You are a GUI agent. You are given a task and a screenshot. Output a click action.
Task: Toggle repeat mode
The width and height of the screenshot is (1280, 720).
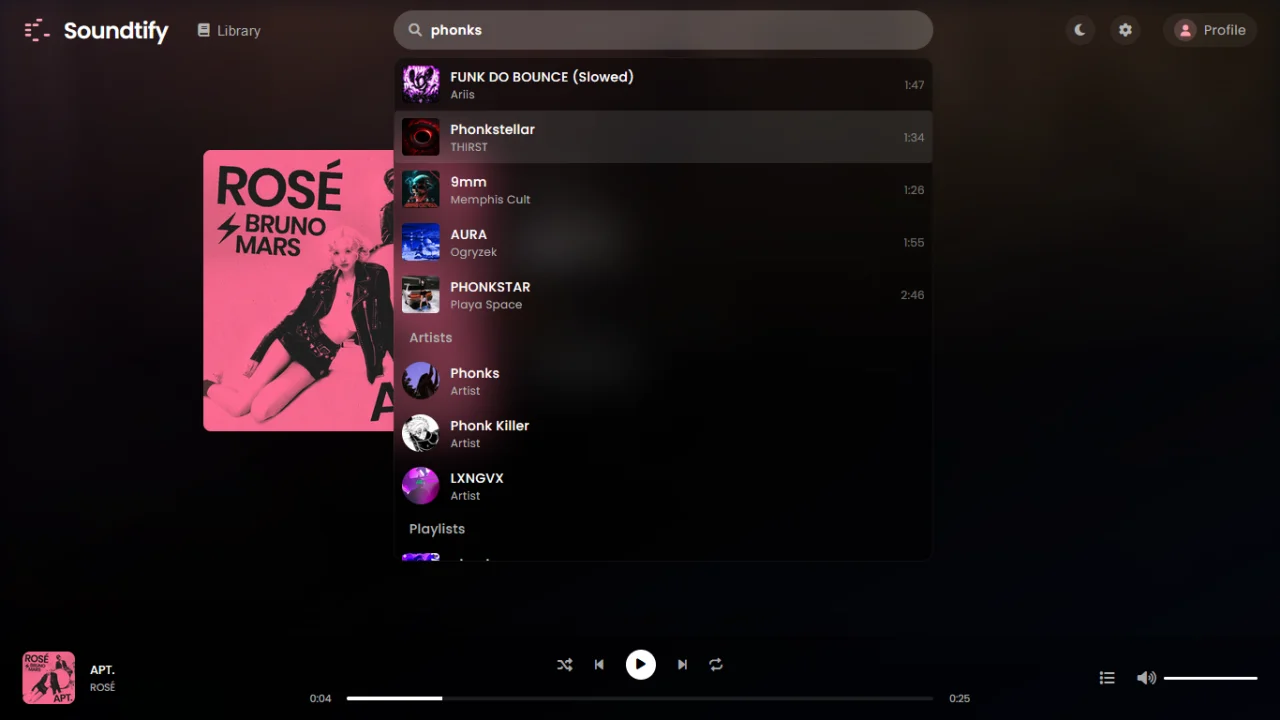[716, 665]
